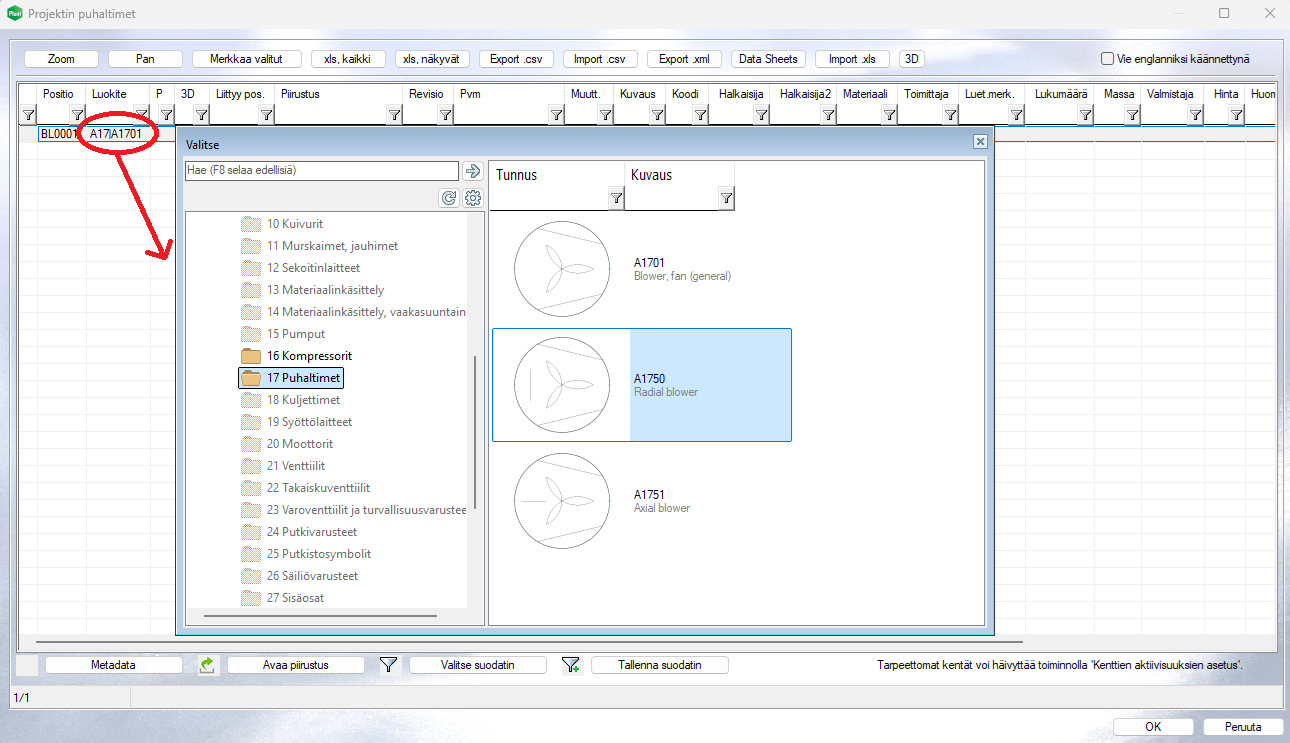The width and height of the screenshot is (1290, 743).
Task: Click the search arrow icon beside Hae field
Action: pos(473,171)
